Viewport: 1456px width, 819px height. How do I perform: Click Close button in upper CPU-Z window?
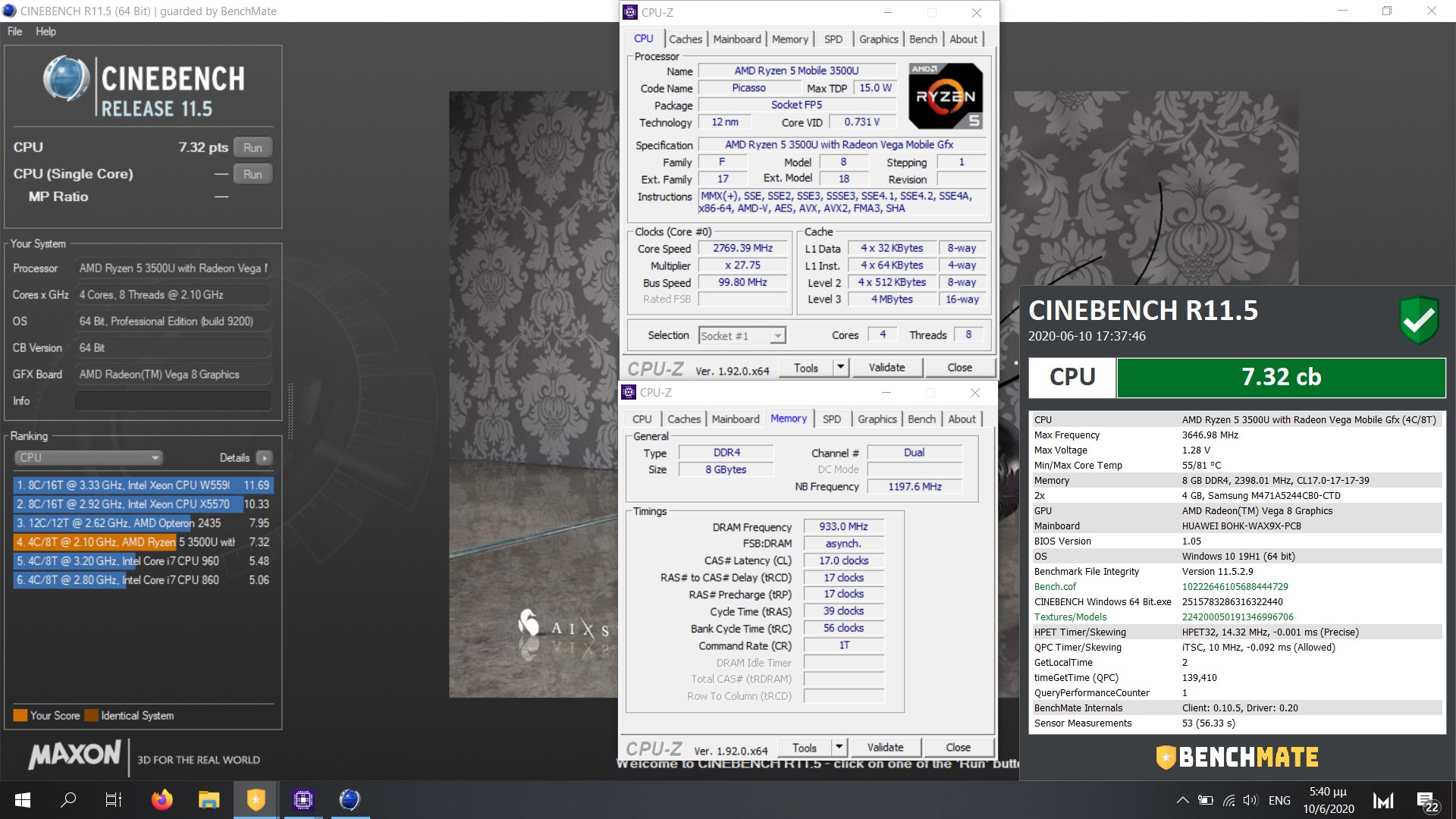(959, 368)
